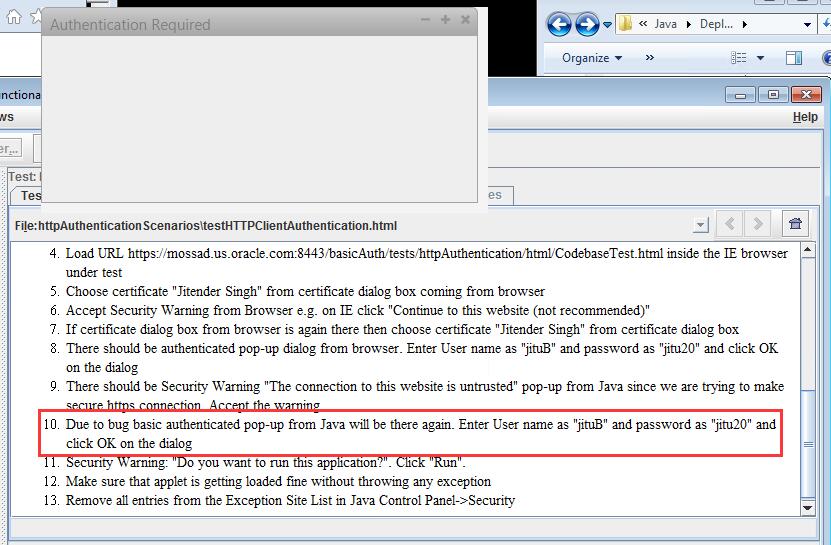This screenshot has width=831, height=545.
Task: Open the Explorer address bar history dropdown
Action: pos(809,24)
